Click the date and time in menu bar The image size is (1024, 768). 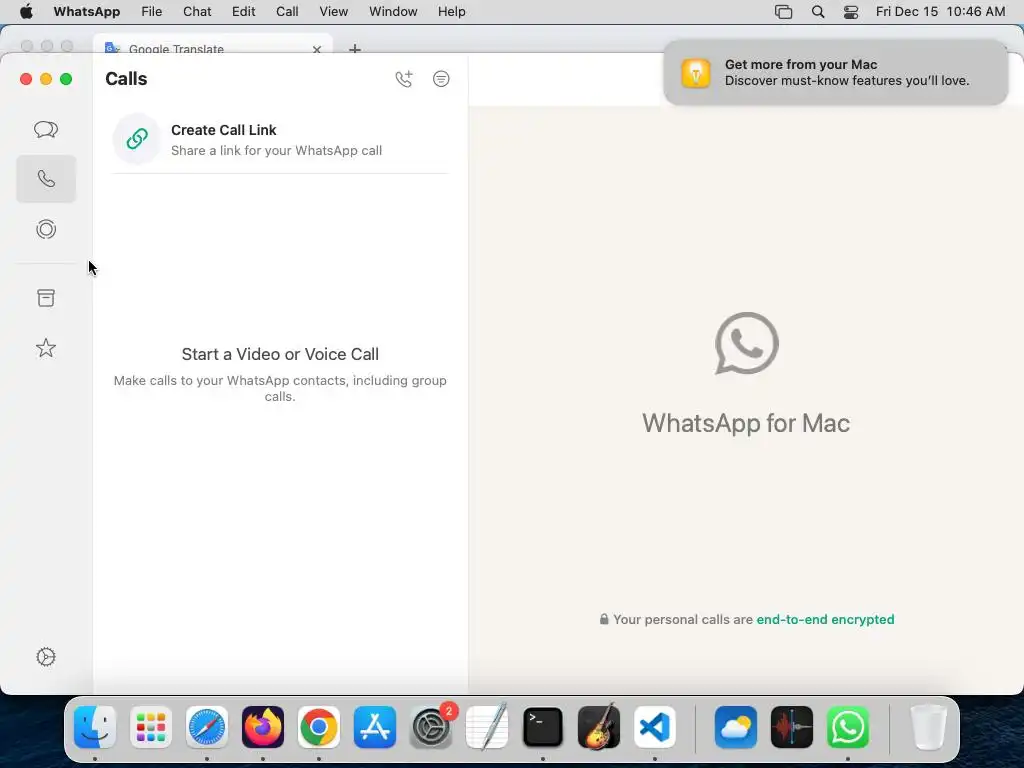click(x=940, y=12)
